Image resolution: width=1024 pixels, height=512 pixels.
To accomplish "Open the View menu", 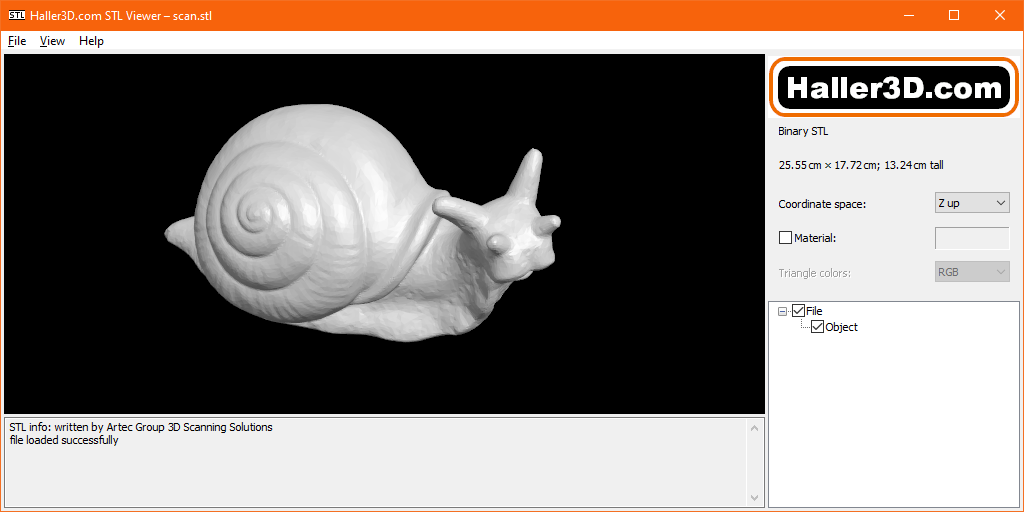I will (52, 41).
